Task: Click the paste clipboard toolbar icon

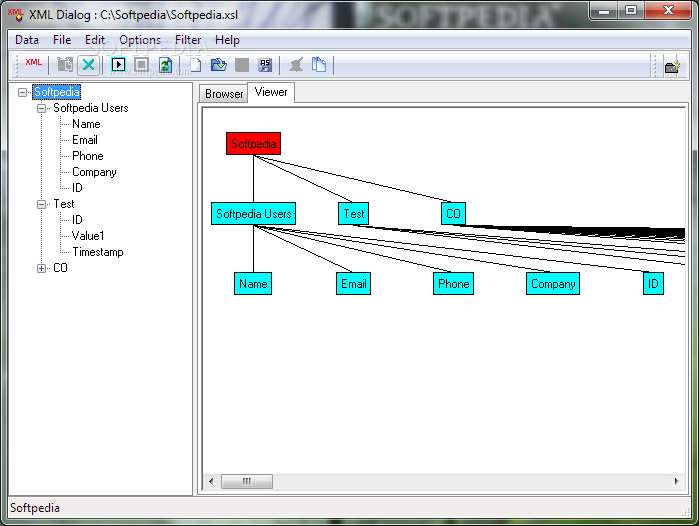Action: 65,65
